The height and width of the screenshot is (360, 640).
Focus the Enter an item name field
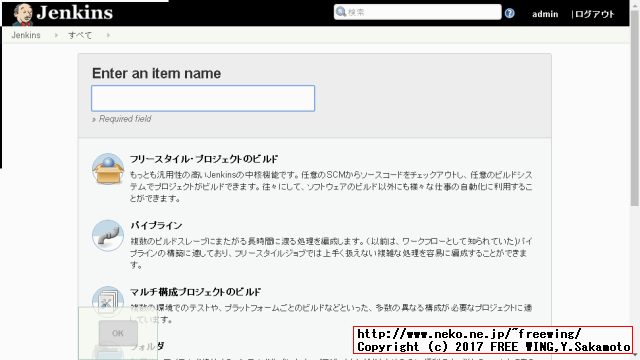click(203, 98)
